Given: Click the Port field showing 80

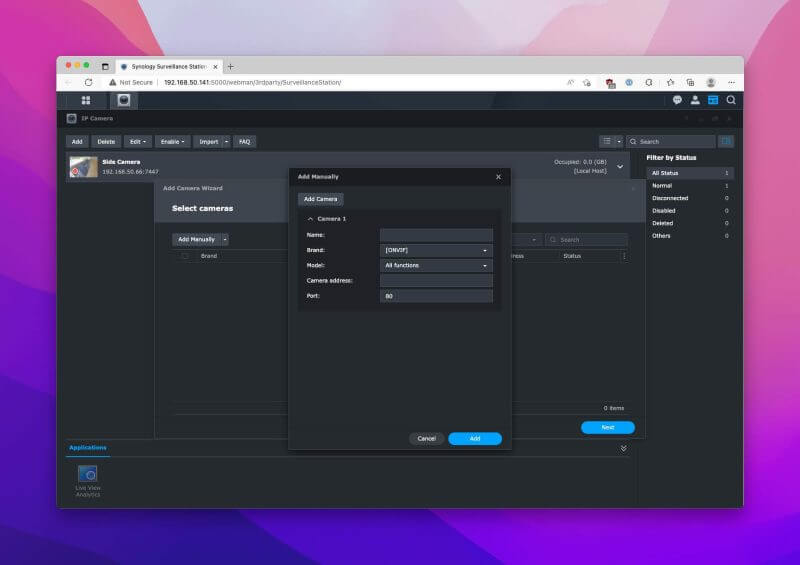Looking at the screenshot, I should click(436, 296).
